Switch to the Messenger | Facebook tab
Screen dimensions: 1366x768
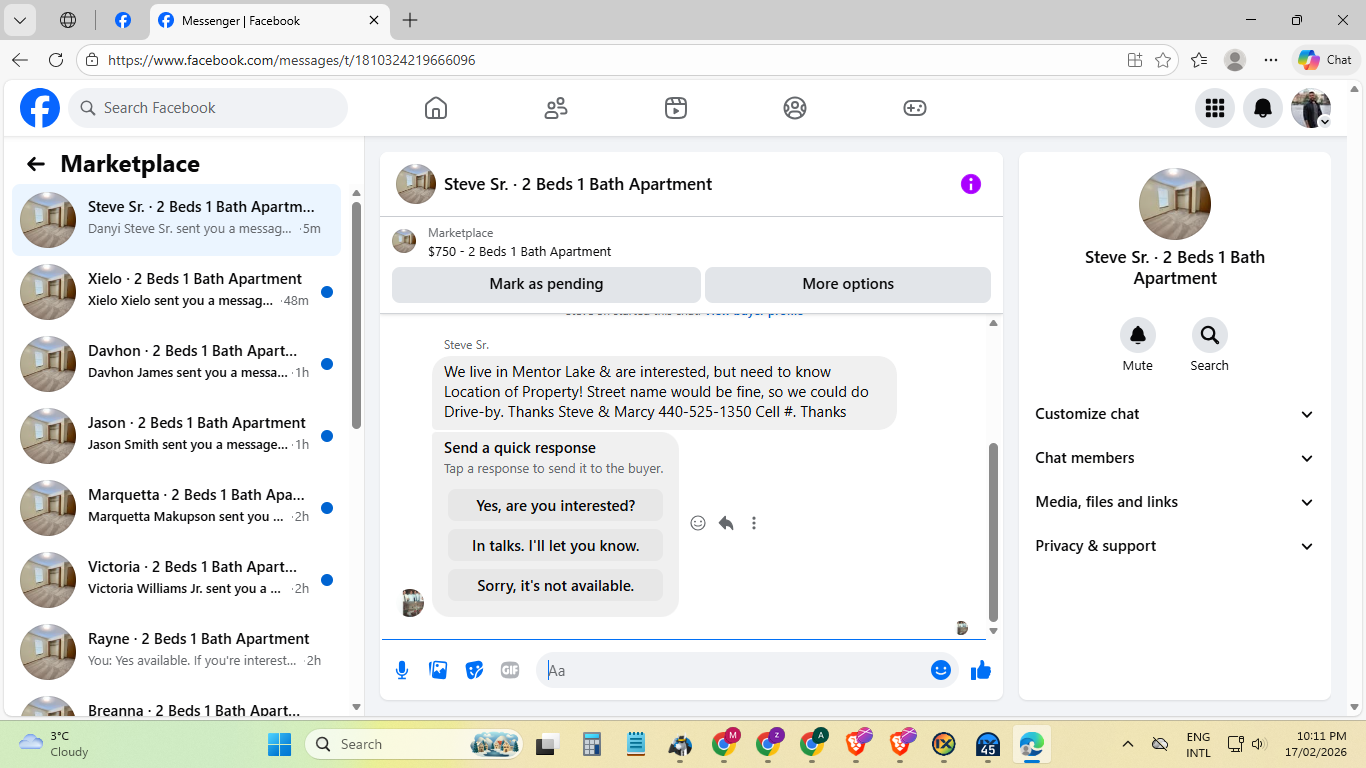(x=270, y=20)
